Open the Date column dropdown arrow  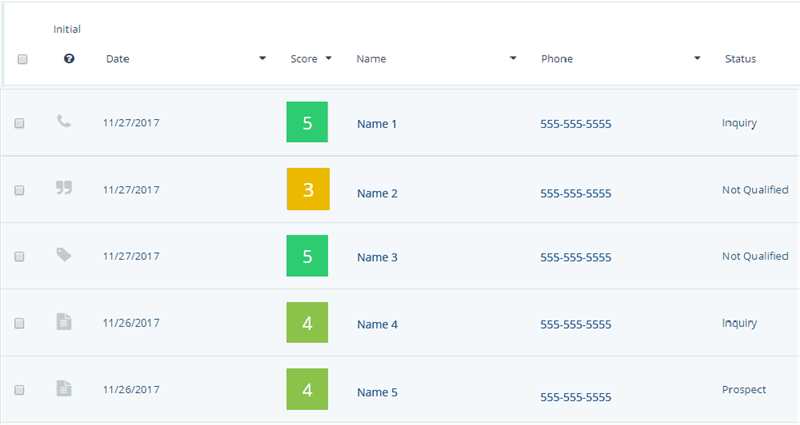[x=262, y=58]
